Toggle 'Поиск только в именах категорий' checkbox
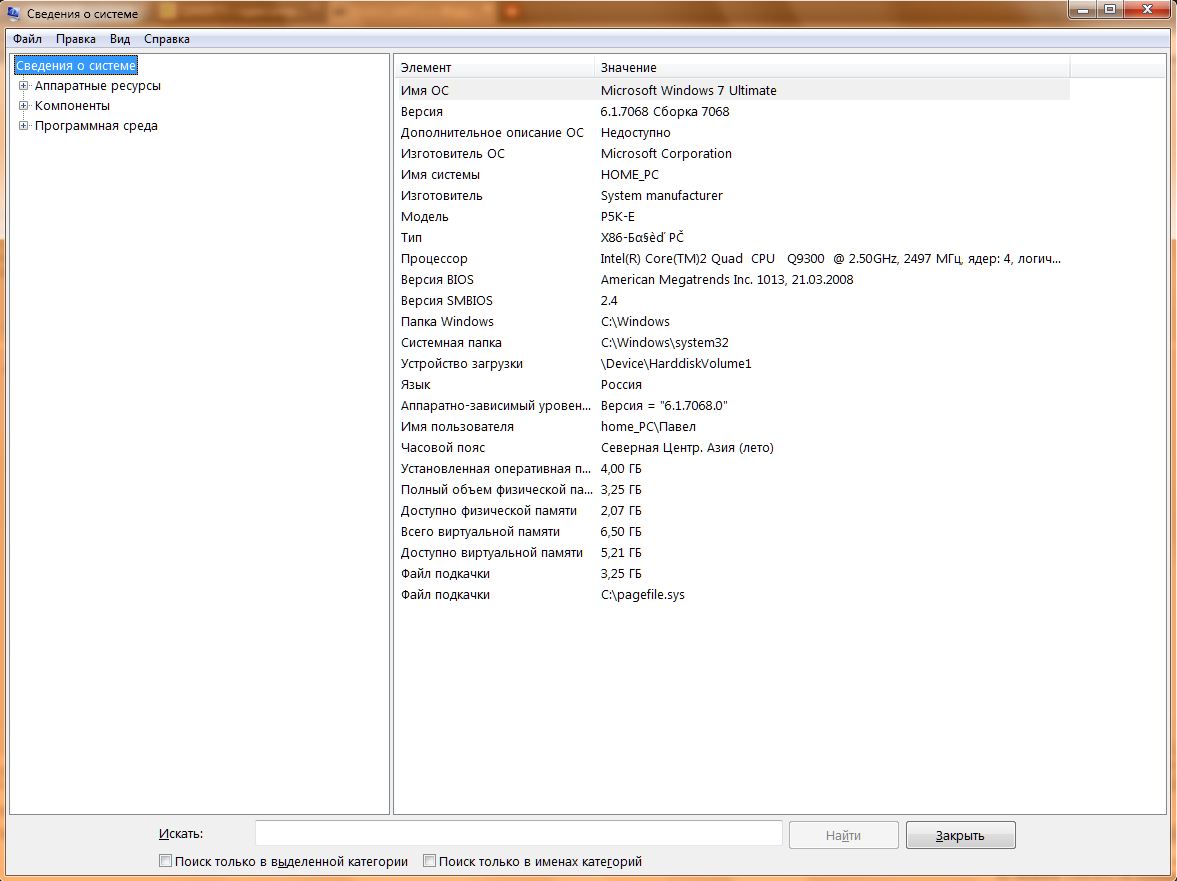Image resolution: width=1177 pixels, height=881 pixels. tap(429, 861)
